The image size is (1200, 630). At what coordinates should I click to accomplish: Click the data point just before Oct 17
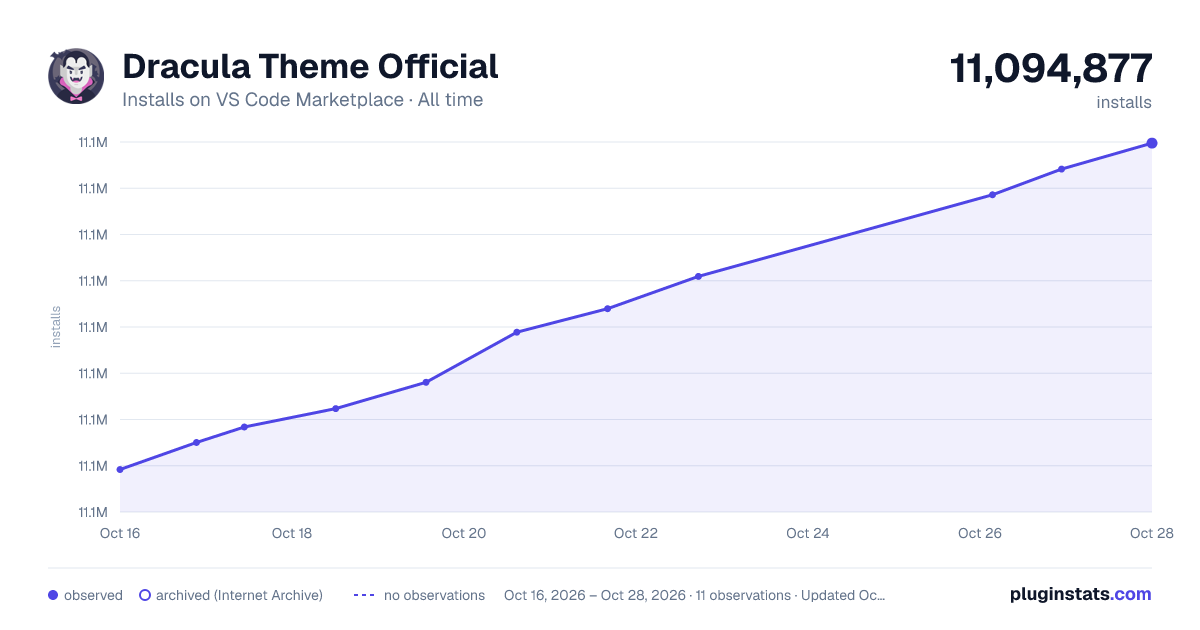(x=196, y=442)
